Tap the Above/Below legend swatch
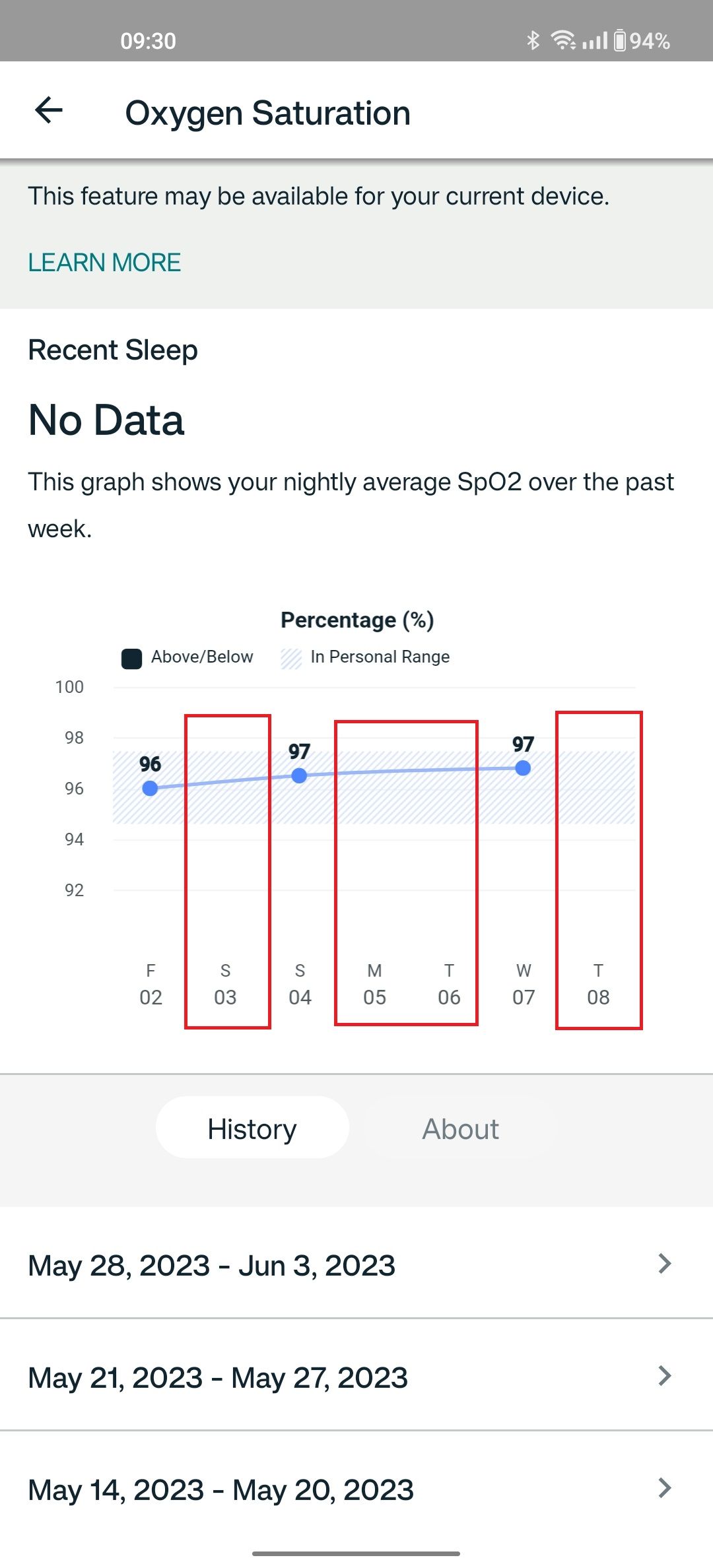 tap(131, 658)
